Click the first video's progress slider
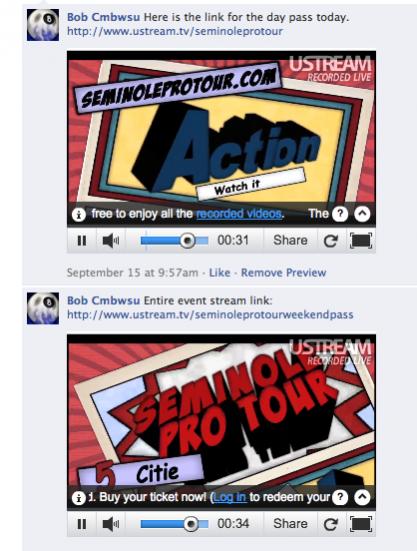 (174, 241)
